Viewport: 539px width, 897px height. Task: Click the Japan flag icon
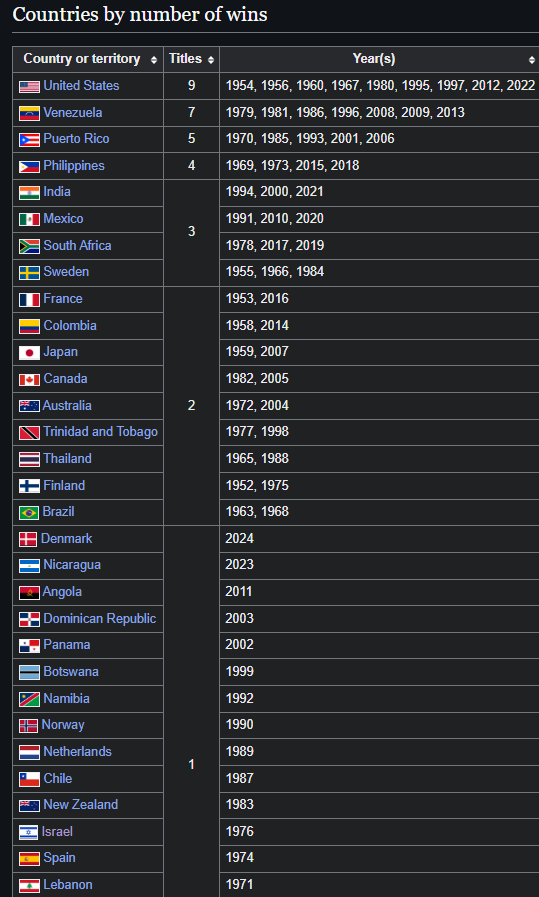tap(29, 352)
